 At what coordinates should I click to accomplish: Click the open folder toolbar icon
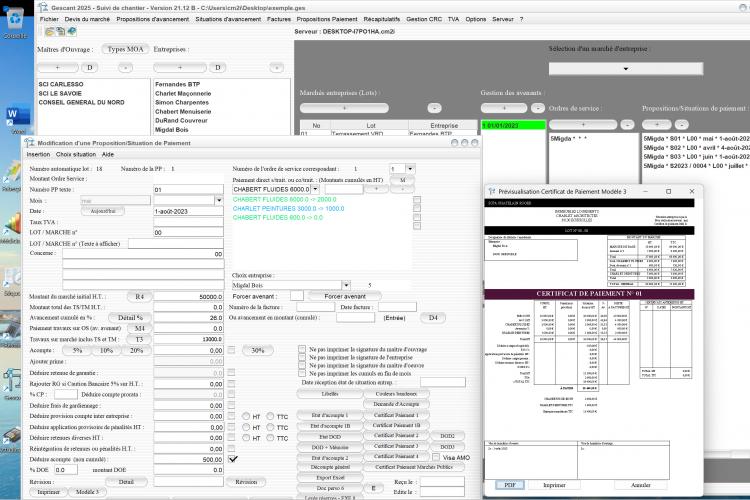coord(49,32)
